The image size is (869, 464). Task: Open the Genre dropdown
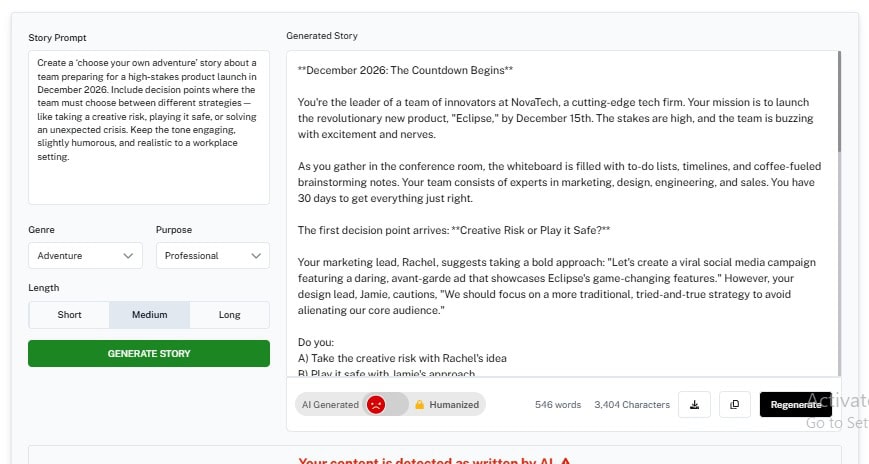click(85, 256)
